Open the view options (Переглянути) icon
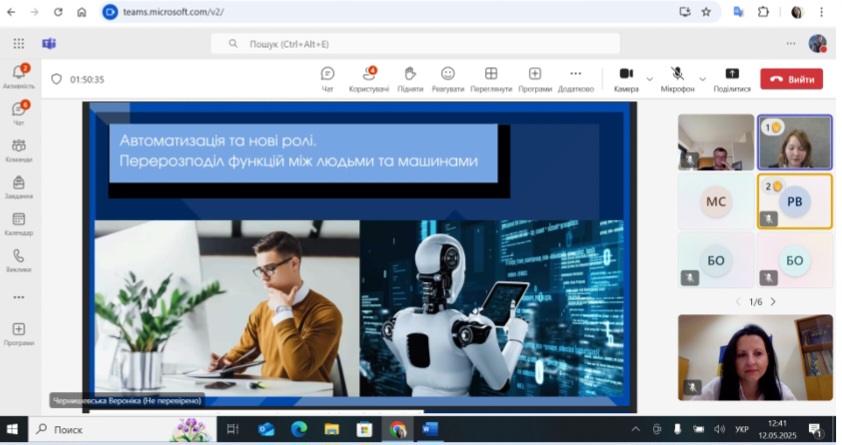 491,74
